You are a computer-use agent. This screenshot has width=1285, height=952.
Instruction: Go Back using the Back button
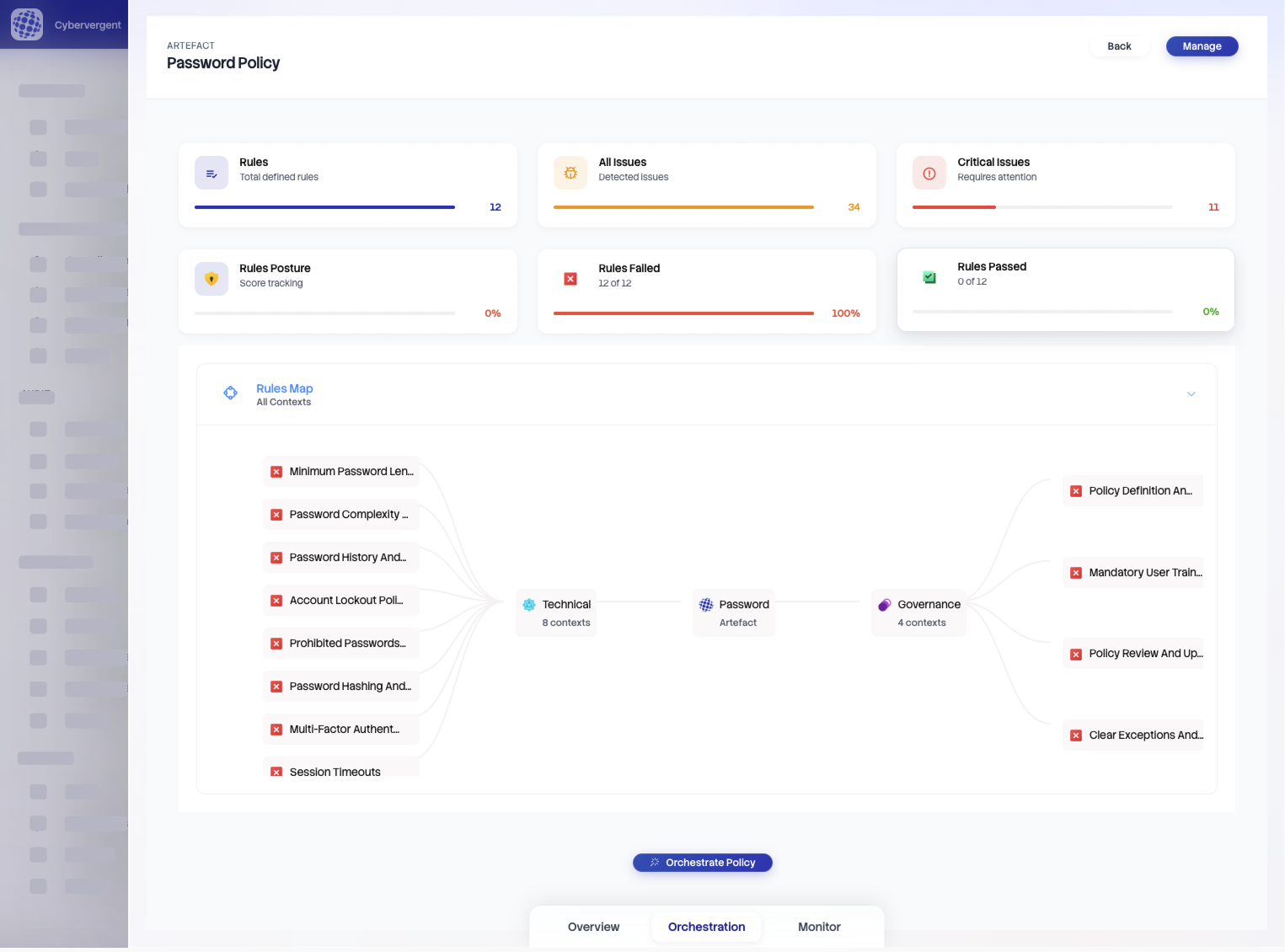click(1118, 46)
